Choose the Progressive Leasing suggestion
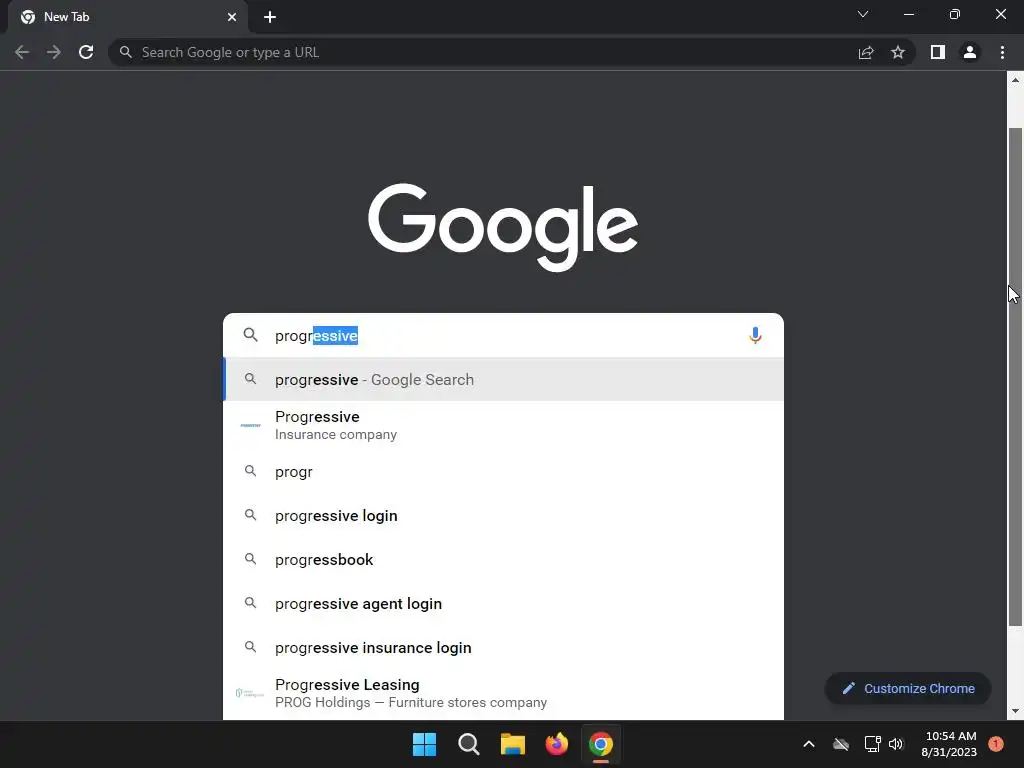 click(x=503, y=694)
